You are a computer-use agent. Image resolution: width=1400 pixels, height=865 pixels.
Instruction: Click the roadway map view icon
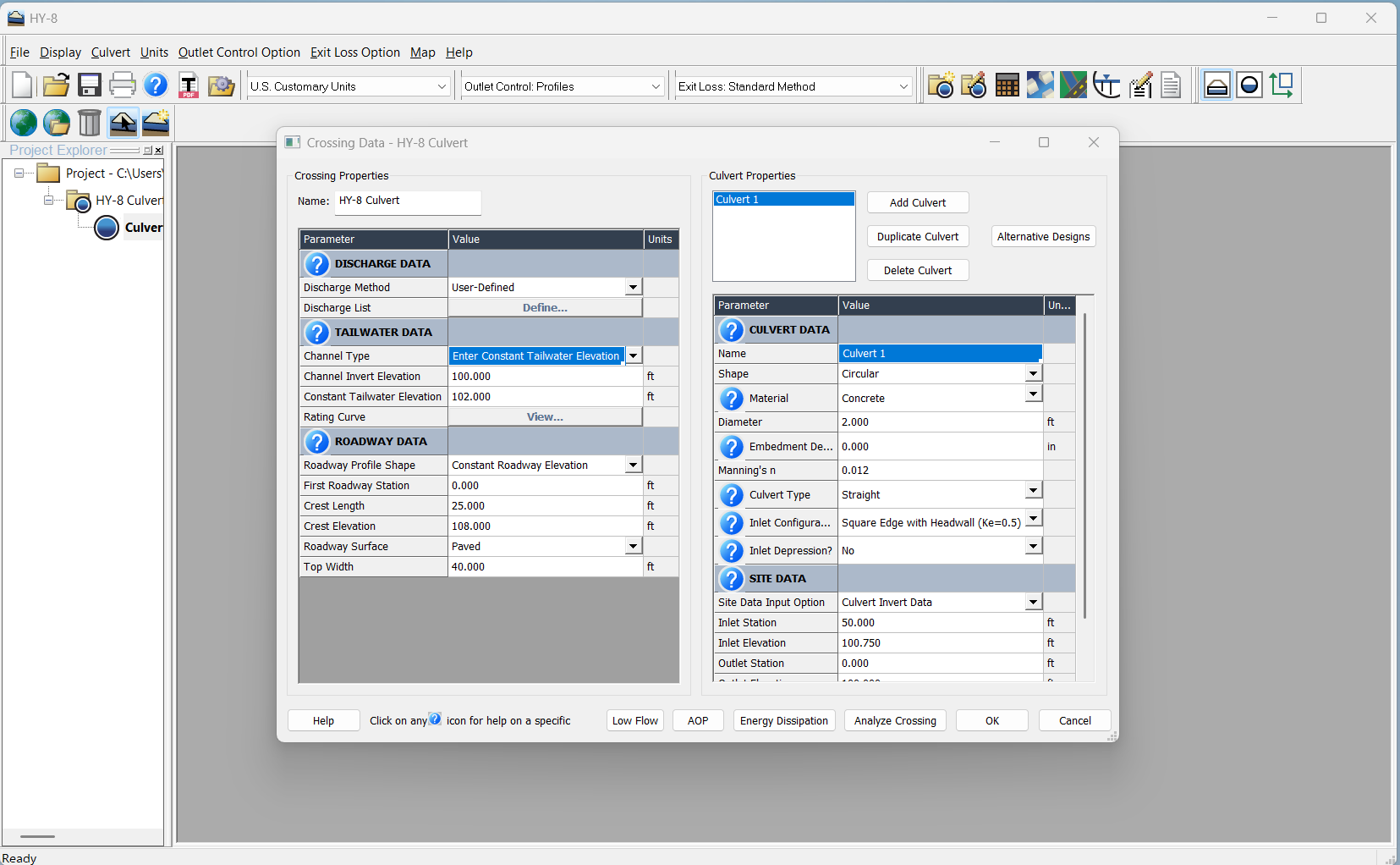(1073, 85)
